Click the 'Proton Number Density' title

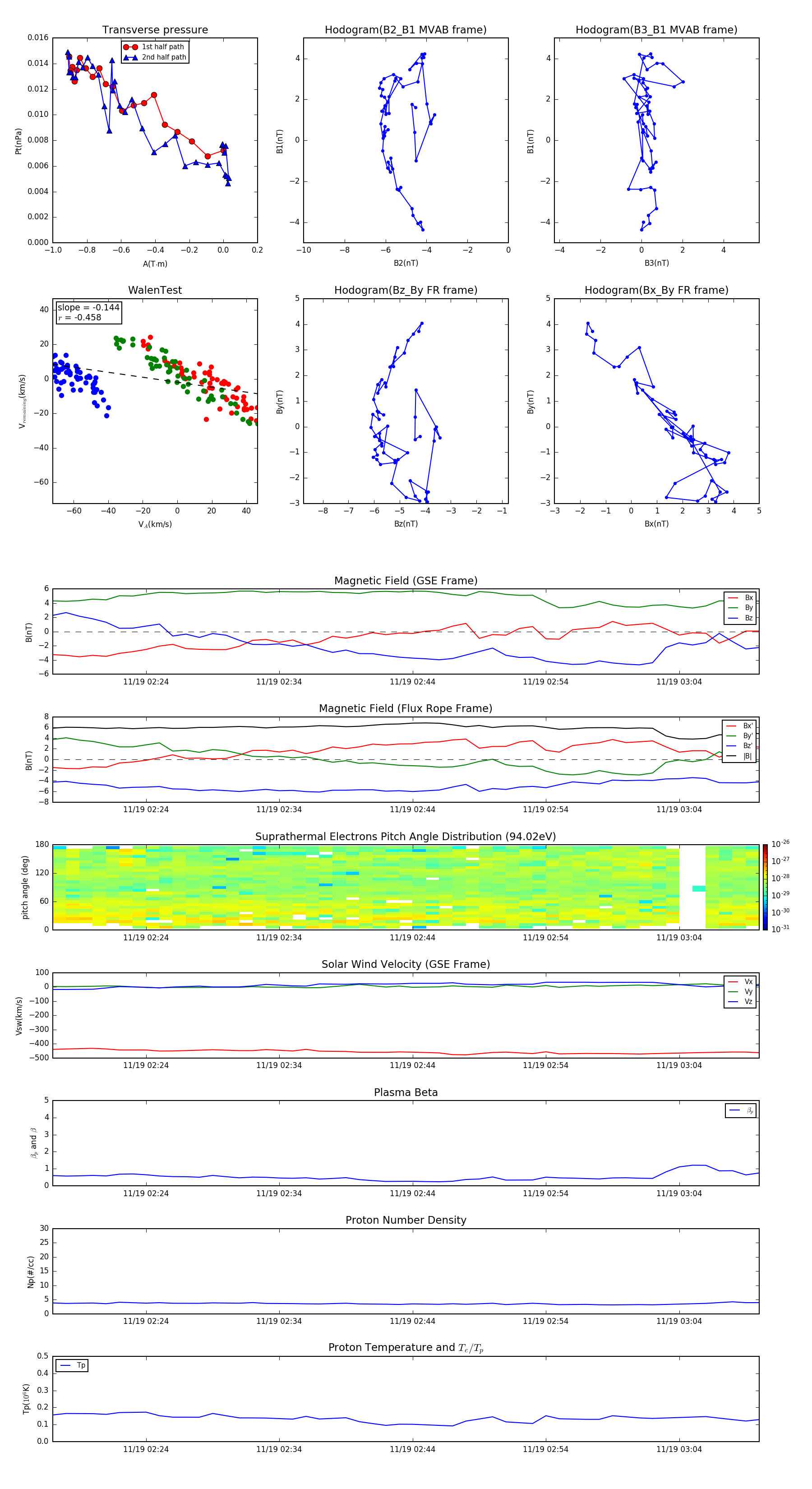tap(406, 1220)
